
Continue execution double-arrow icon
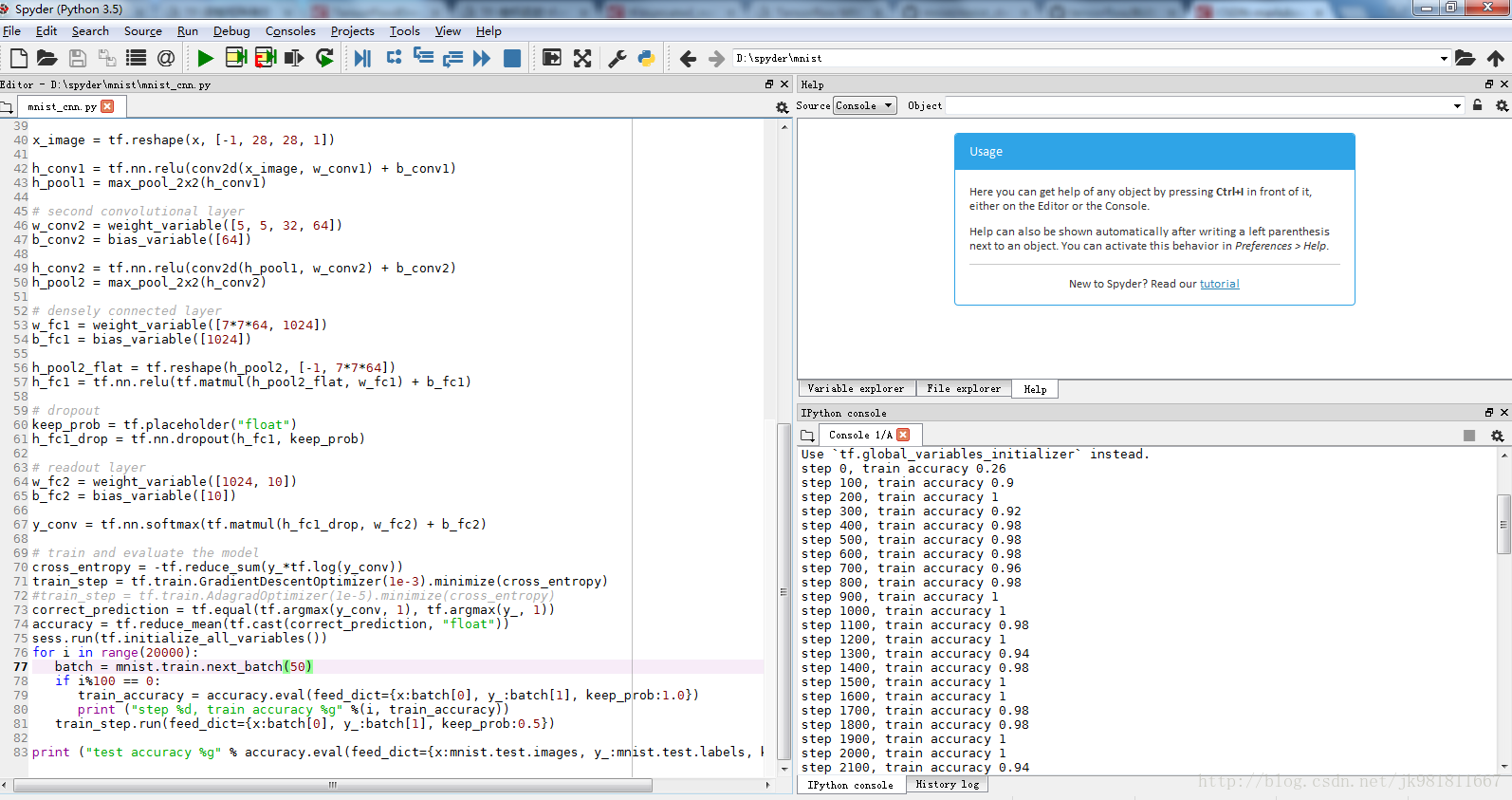coord(482,58)
